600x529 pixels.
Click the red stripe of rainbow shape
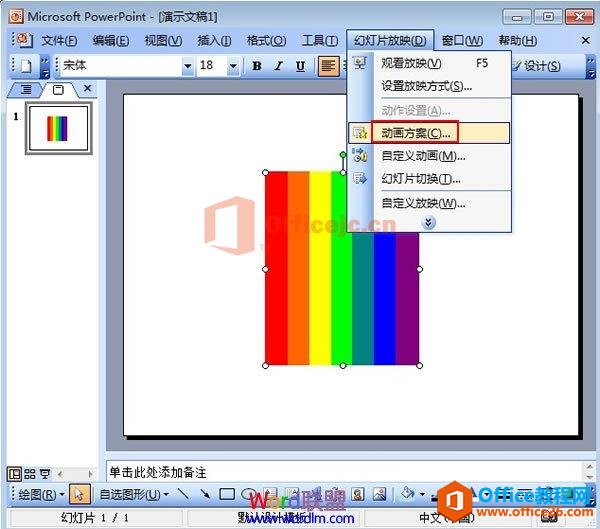point(276,268)
